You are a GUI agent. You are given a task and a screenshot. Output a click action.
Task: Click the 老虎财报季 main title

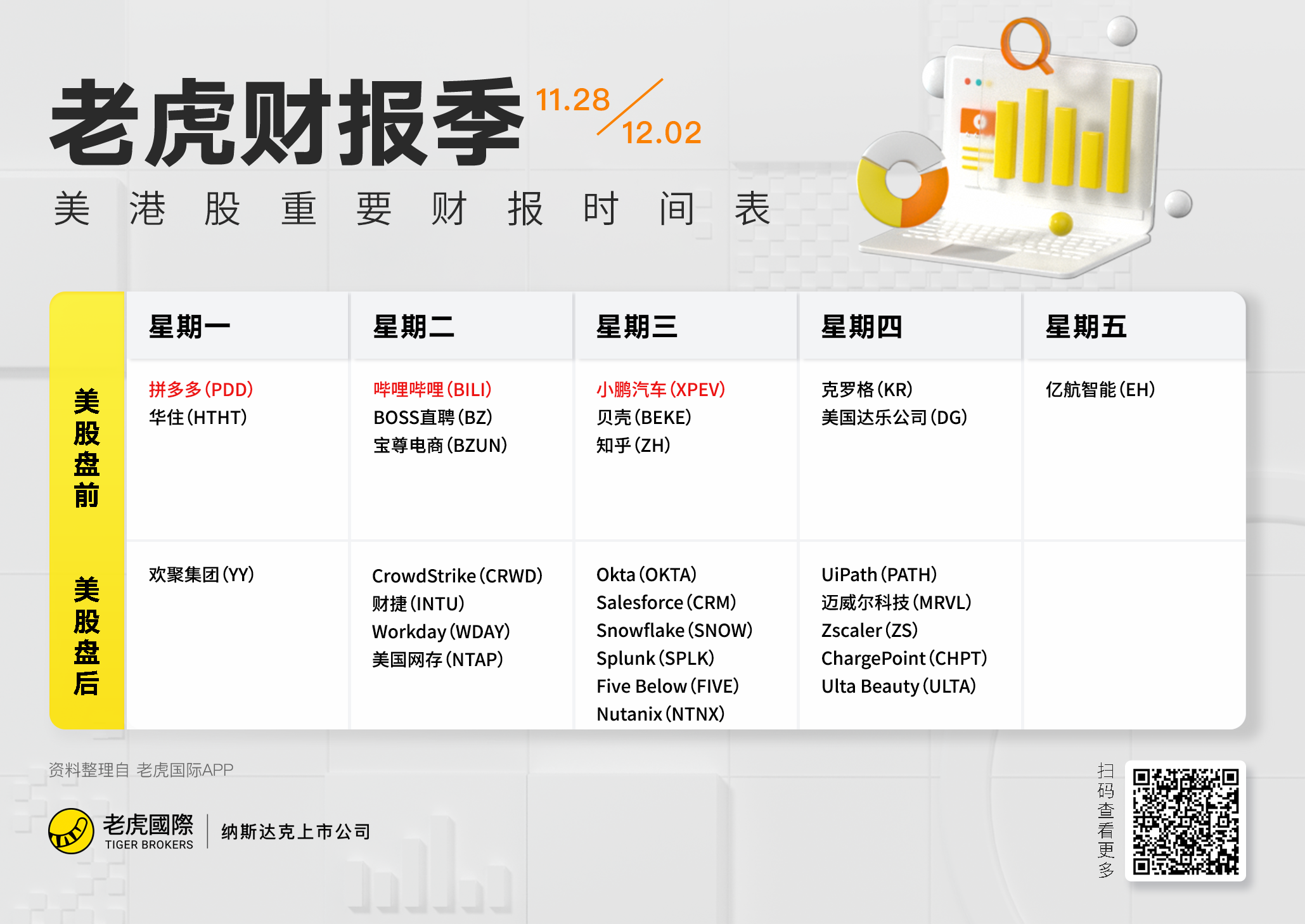click(287, 123)
